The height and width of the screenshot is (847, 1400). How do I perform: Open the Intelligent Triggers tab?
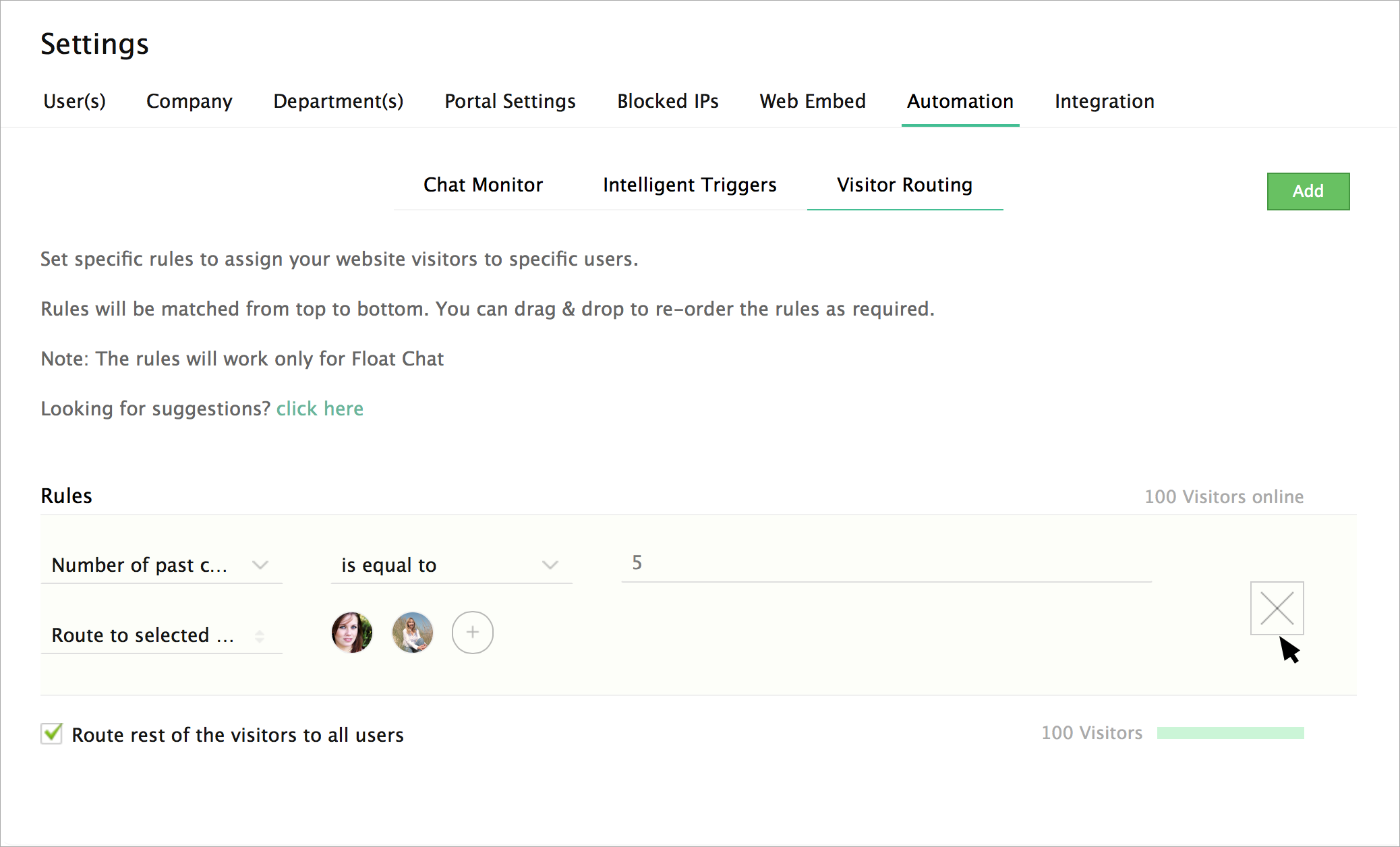tap(689, 185)
